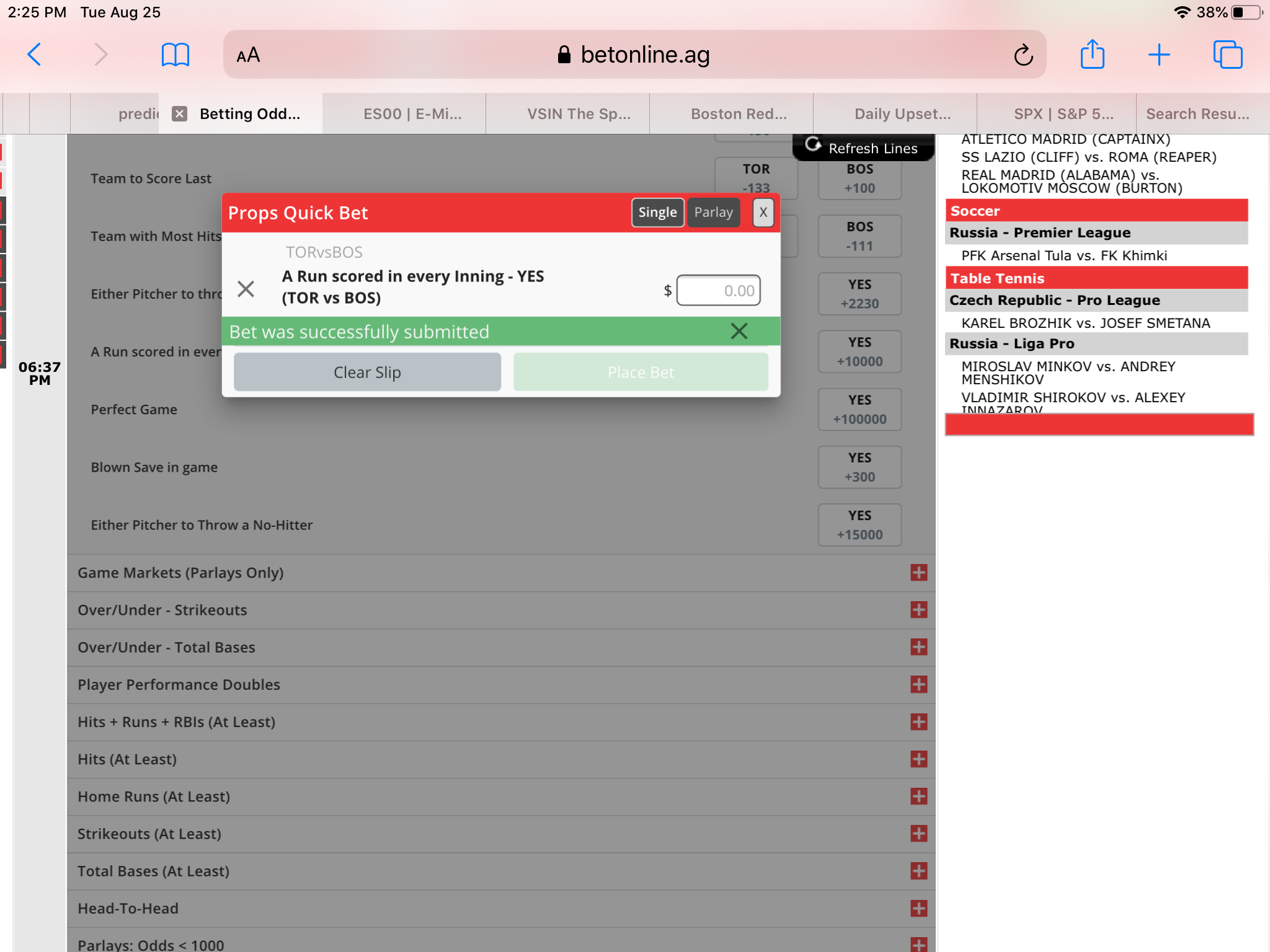Screen dimensions: 1270x952
Task: Show all tabs overview icon
Action: pyautogui.click(x=1227, y=55)
